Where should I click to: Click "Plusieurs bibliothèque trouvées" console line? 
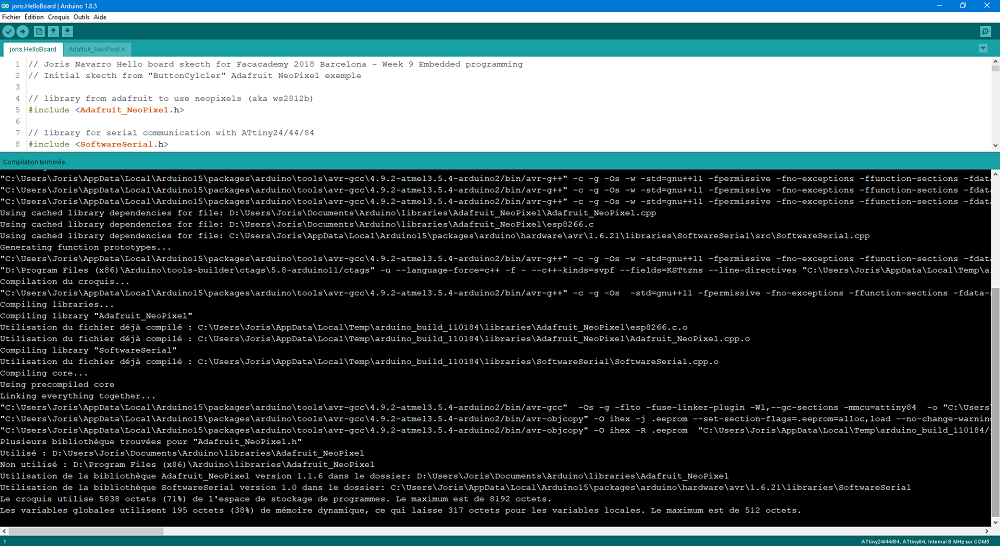151,441
